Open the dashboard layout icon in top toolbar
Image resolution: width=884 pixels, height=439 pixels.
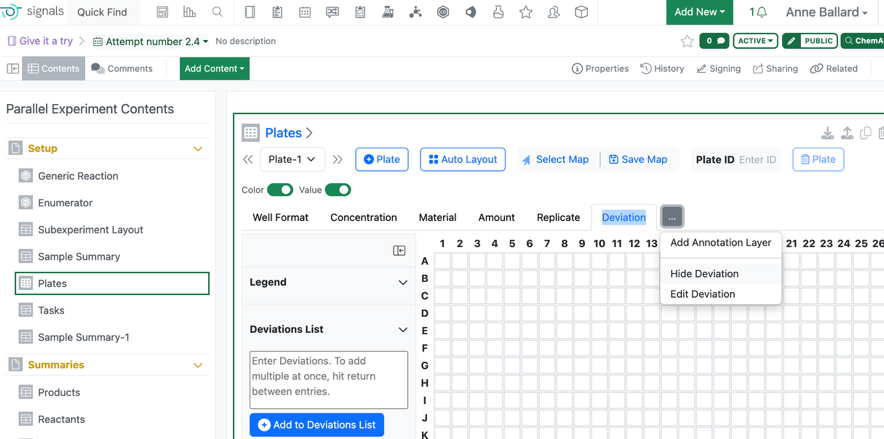pyautogui.click(x=163, y=12)
